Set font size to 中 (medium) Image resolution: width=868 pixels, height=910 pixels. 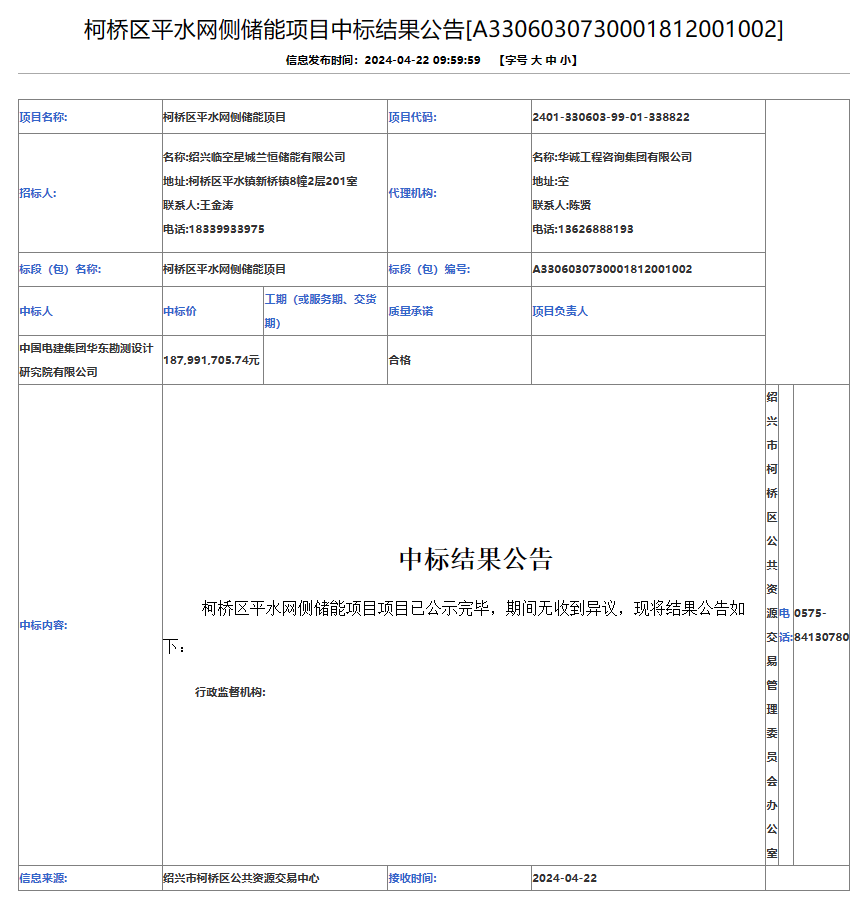click(551, 60)
